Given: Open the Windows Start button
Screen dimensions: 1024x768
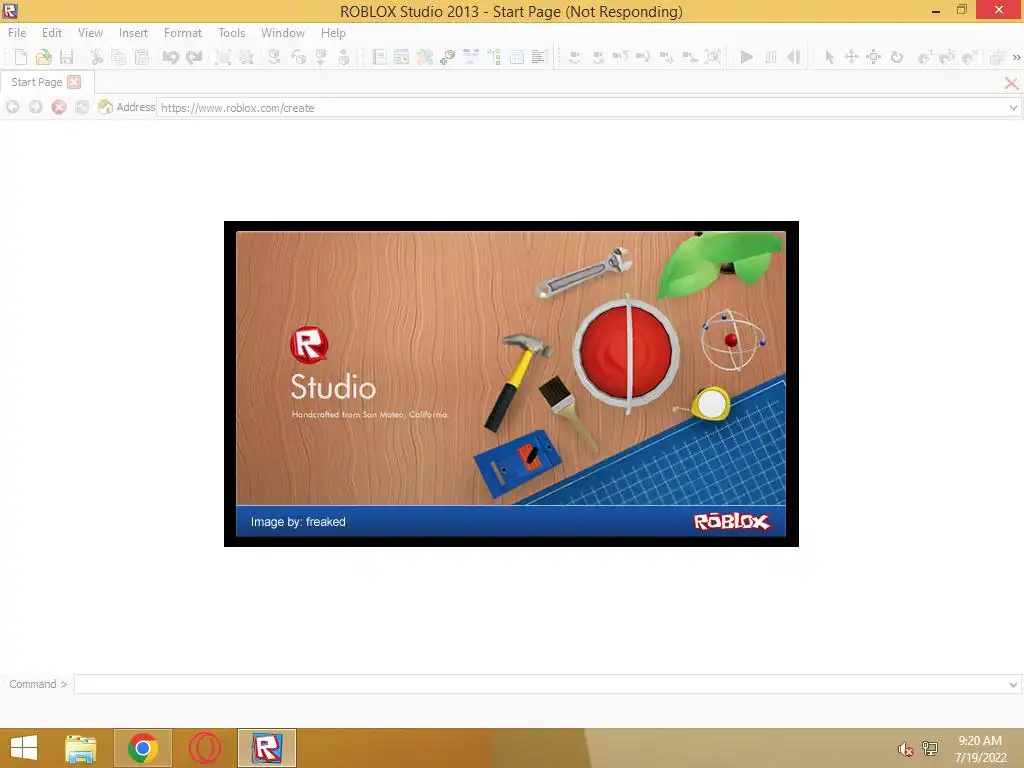Looking at the screenshot, I should click(x=24, y=748).
